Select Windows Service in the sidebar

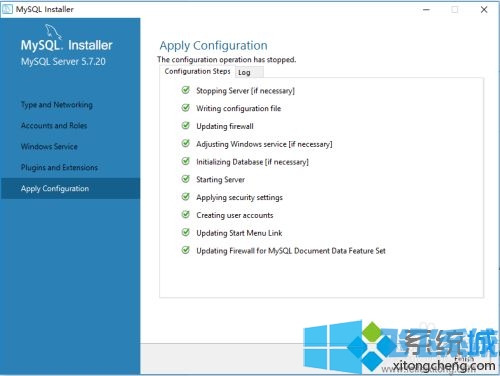coord(49,147)
